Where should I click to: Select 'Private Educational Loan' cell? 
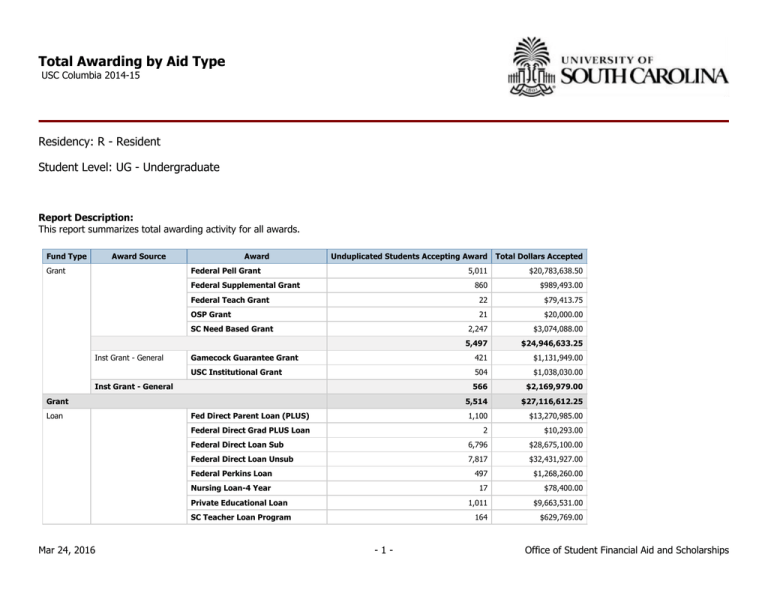[257, 502]
